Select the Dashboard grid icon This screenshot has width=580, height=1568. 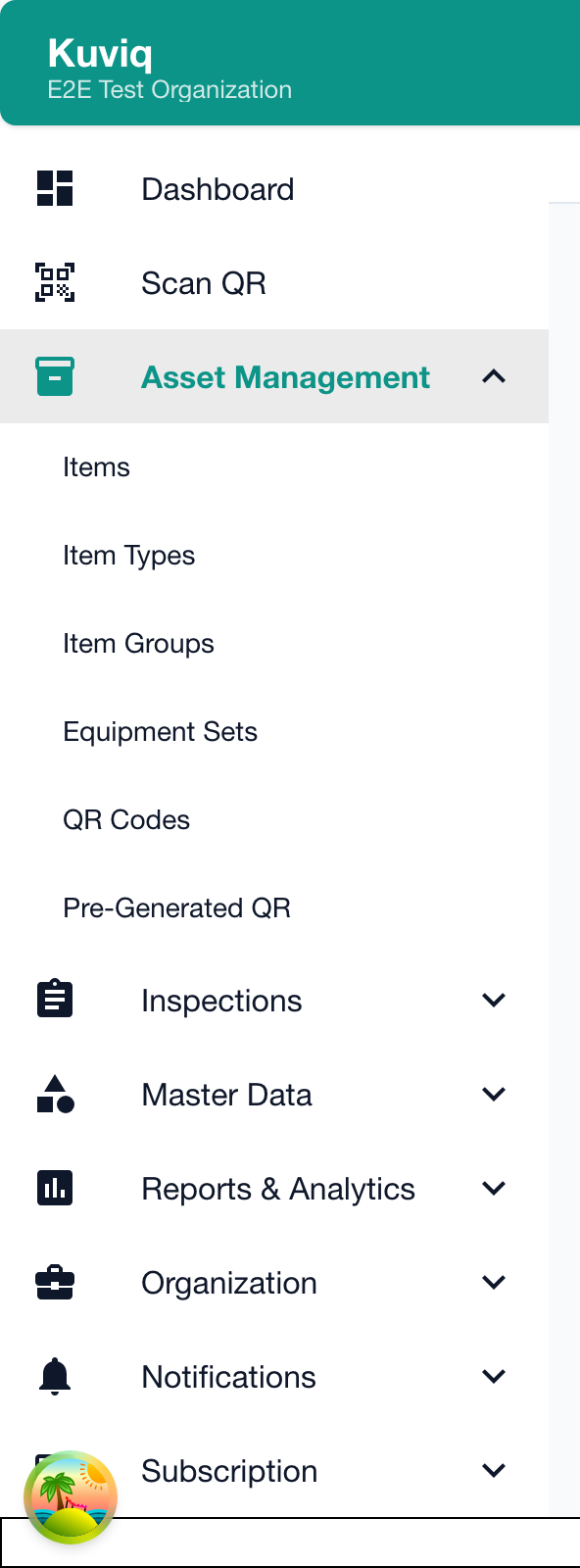tap(54, 188)
